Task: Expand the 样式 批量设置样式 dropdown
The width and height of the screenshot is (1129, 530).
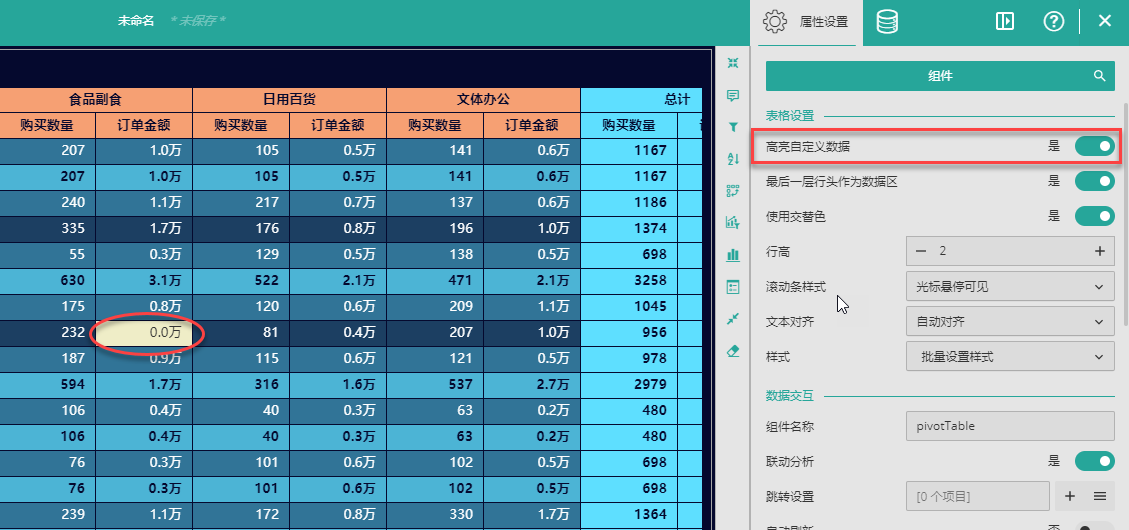Action: click(x=1009, y=356)
